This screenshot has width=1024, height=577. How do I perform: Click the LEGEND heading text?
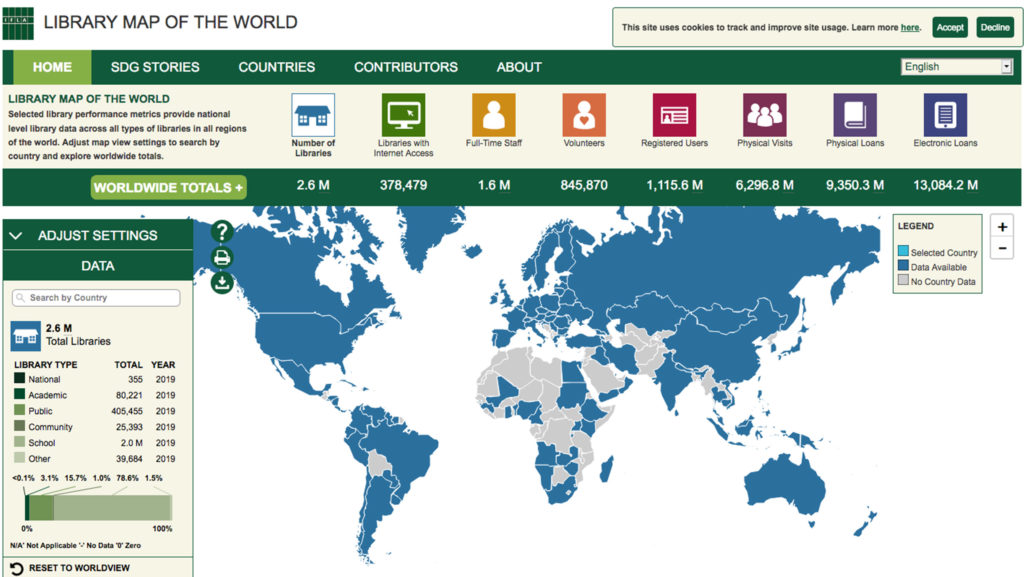[x=916, y=226]
